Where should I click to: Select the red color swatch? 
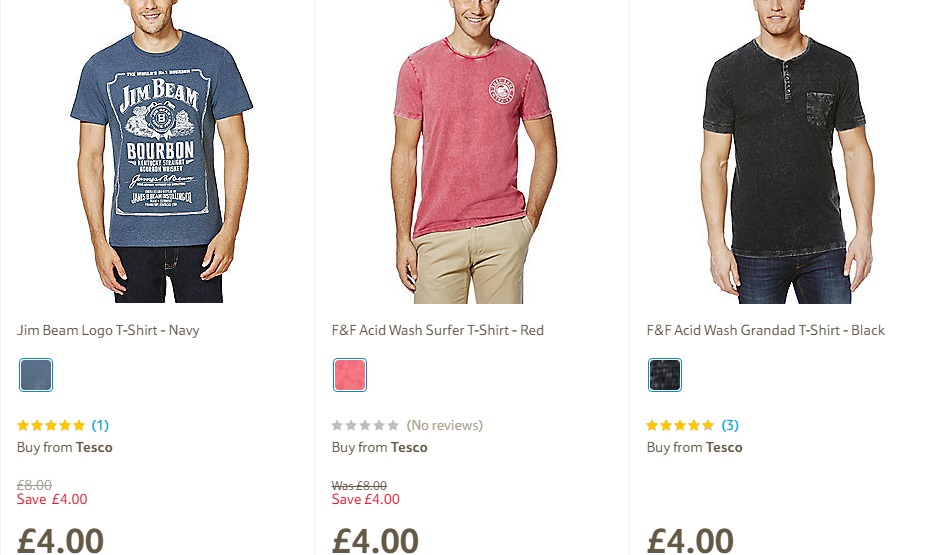pos(350,375)
